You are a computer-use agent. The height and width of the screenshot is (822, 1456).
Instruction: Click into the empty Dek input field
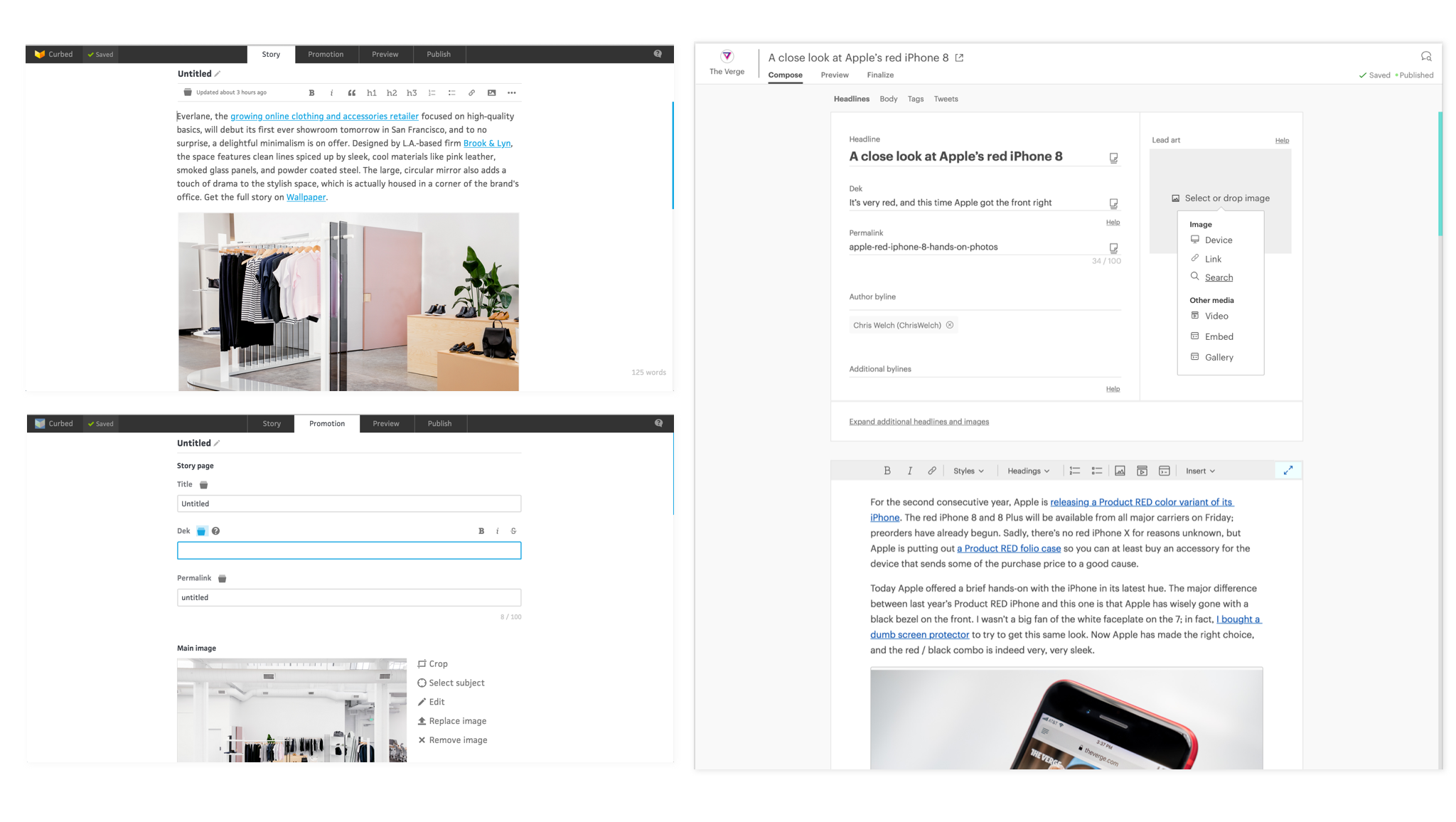(x=349, y=550)
